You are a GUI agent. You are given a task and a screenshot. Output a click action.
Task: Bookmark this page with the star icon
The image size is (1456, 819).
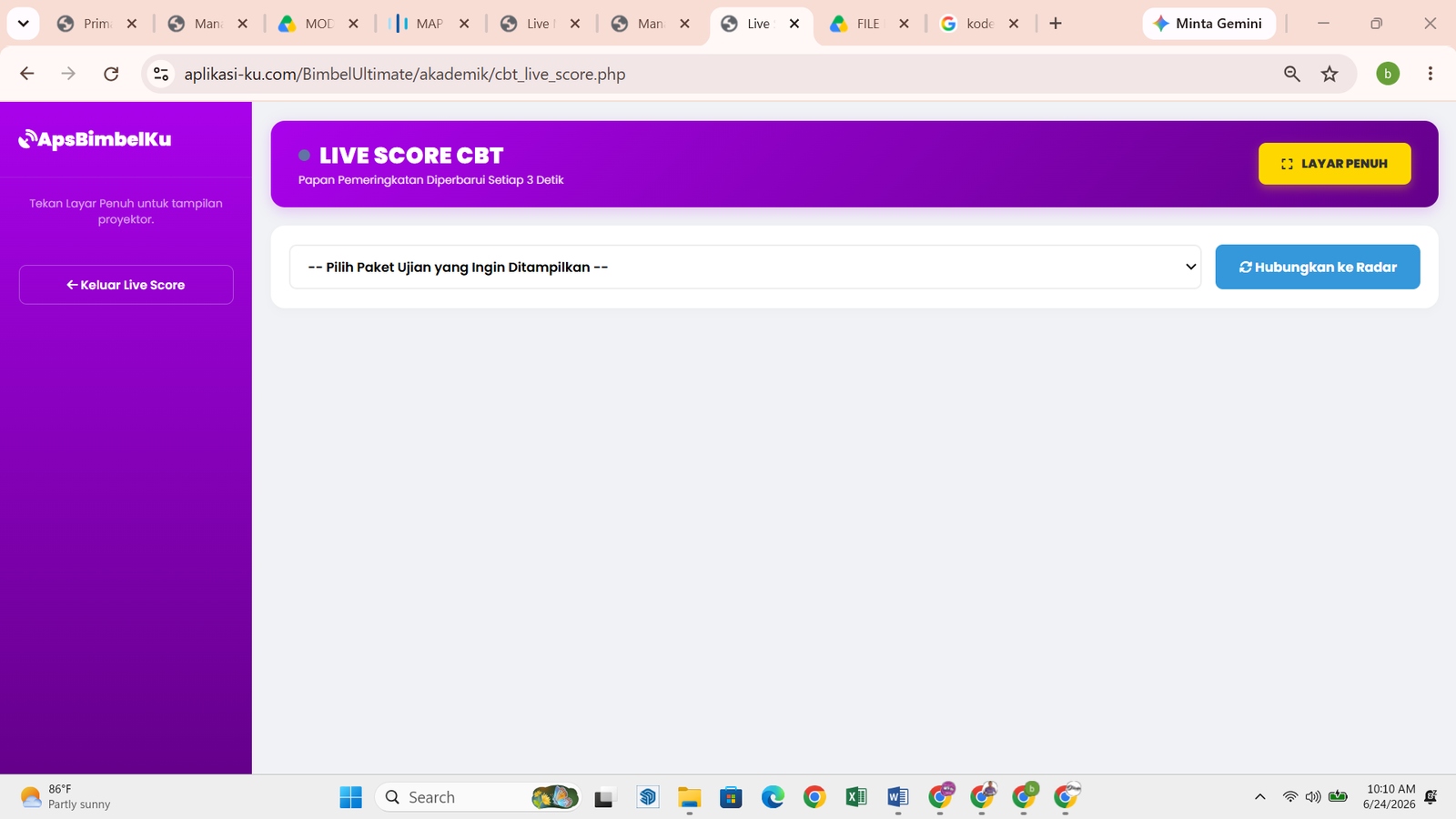pos(1330,74)
